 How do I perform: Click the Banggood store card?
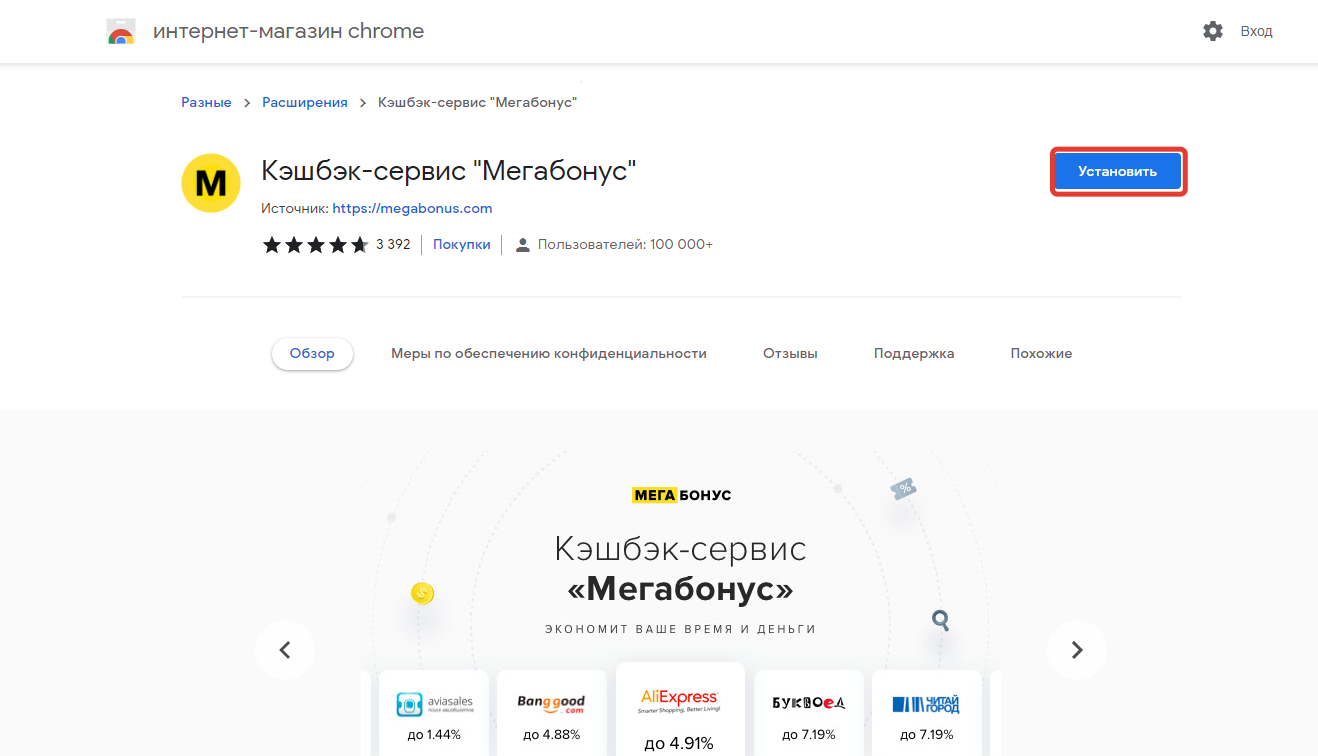click(x=551, y=713)
